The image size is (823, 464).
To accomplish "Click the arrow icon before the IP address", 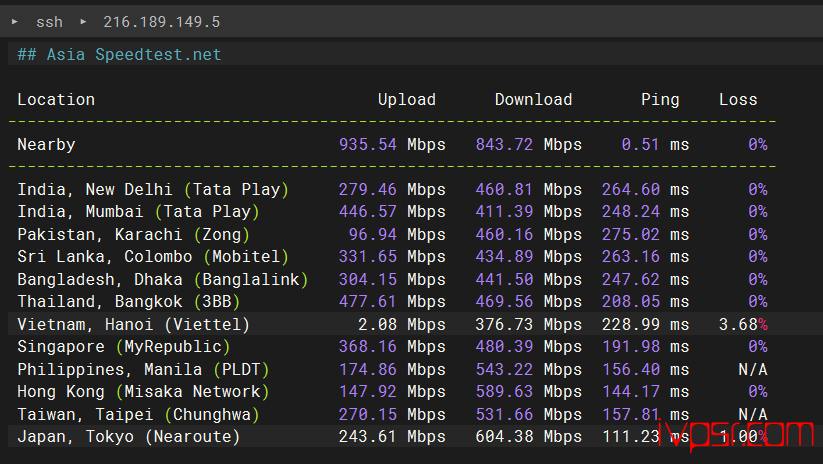I will pyautogui.click(x=83, y=21).
